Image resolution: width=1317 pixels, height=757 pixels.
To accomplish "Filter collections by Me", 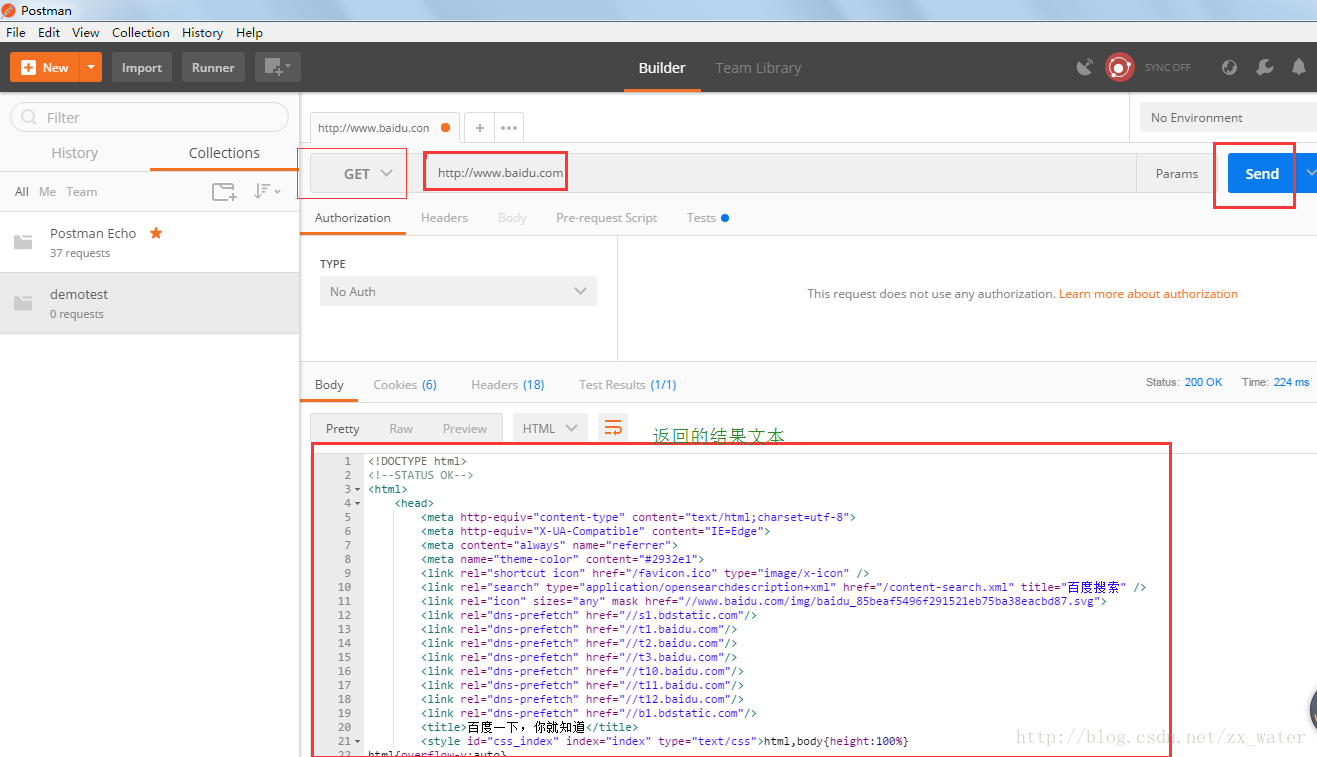I will pyautogui.click(x=47, y=191).
